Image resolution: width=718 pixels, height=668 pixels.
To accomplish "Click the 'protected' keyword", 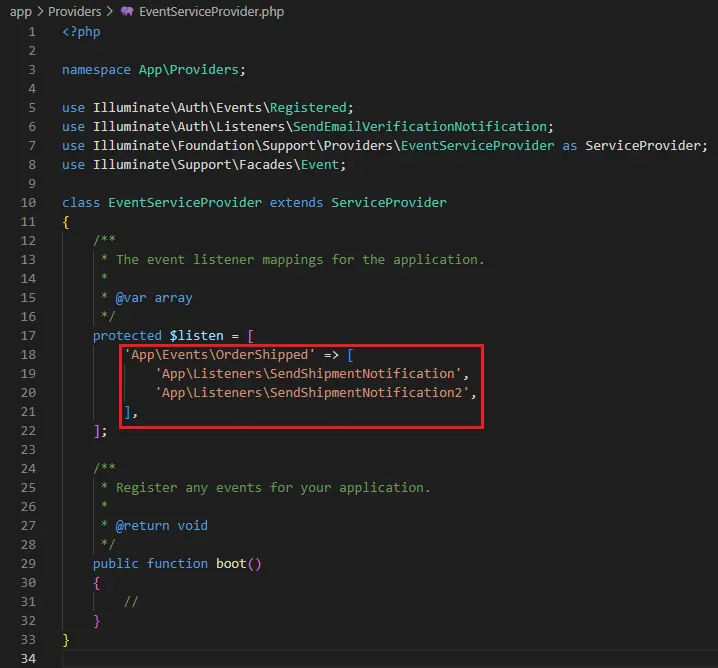I will pyautogui.click(x=127, y=336).
